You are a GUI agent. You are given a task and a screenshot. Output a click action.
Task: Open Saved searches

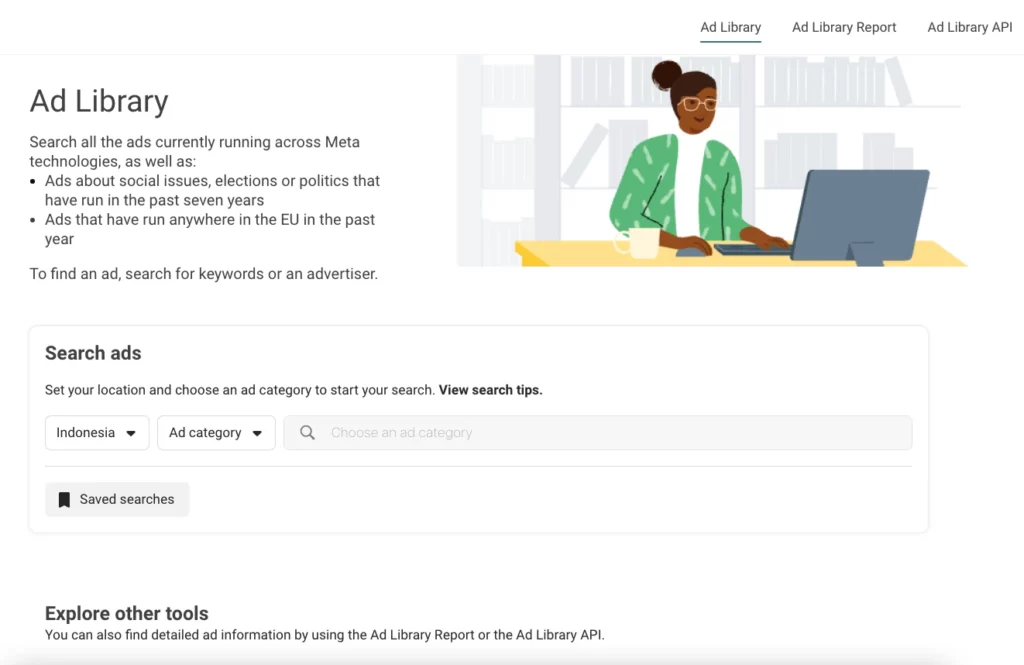point(117,499)
